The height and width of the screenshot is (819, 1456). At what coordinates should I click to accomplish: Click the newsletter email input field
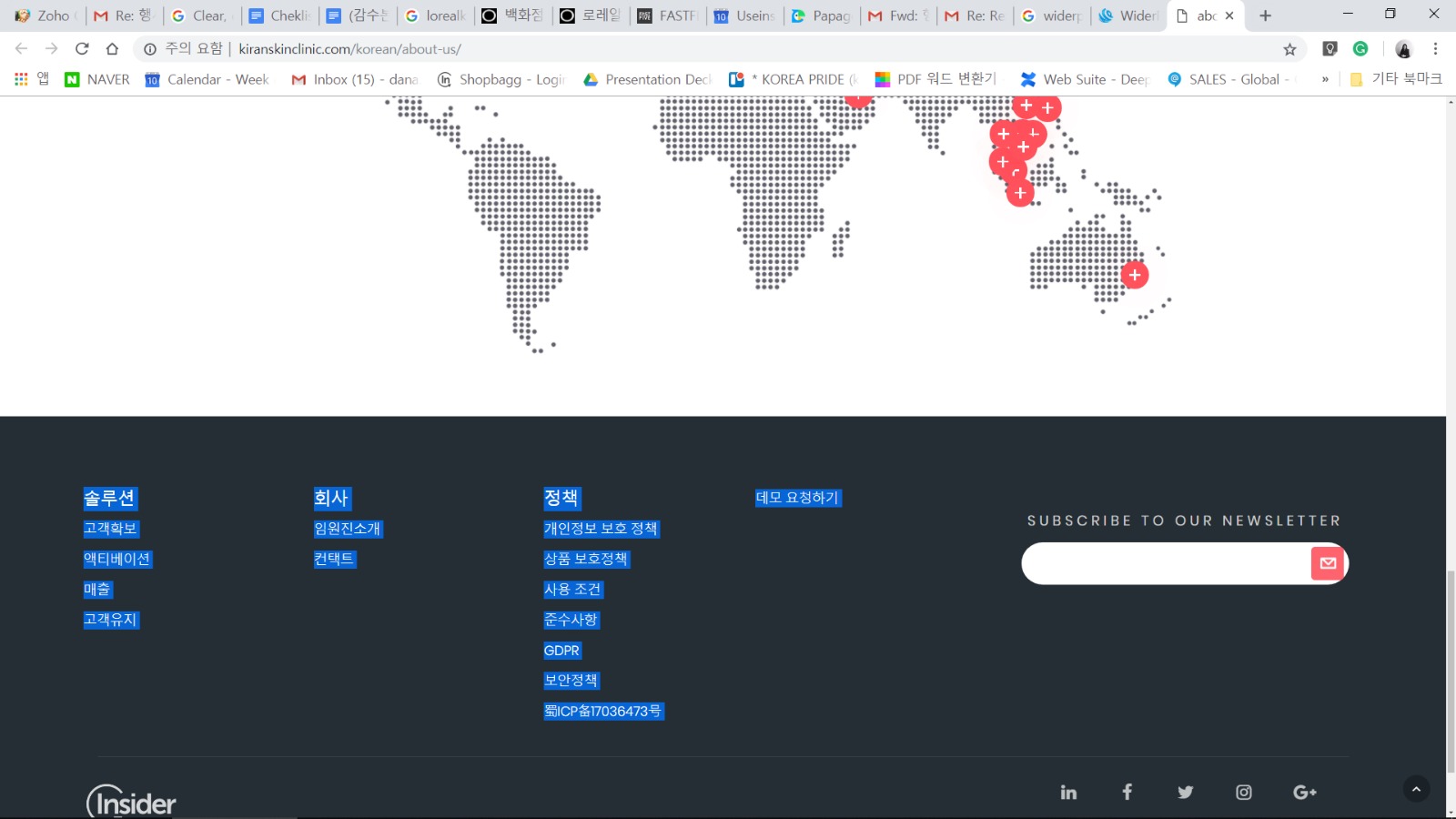pyautogui.click(x=1167, y=563)
